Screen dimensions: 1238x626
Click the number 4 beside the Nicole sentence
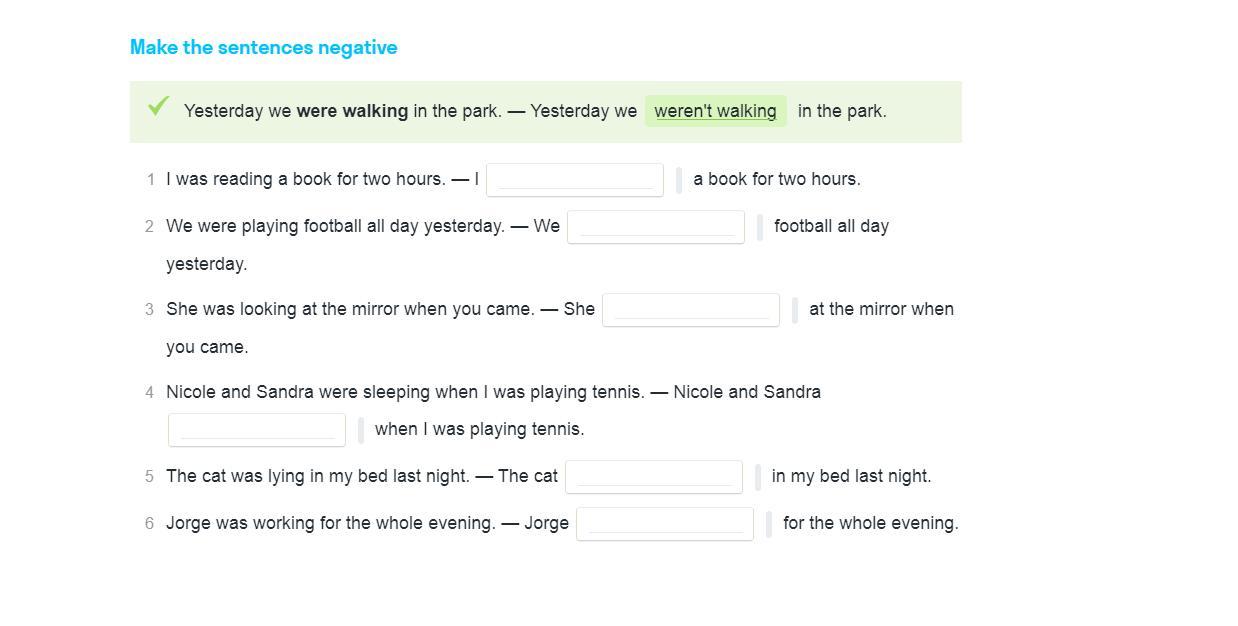click(x=149, y=393)
